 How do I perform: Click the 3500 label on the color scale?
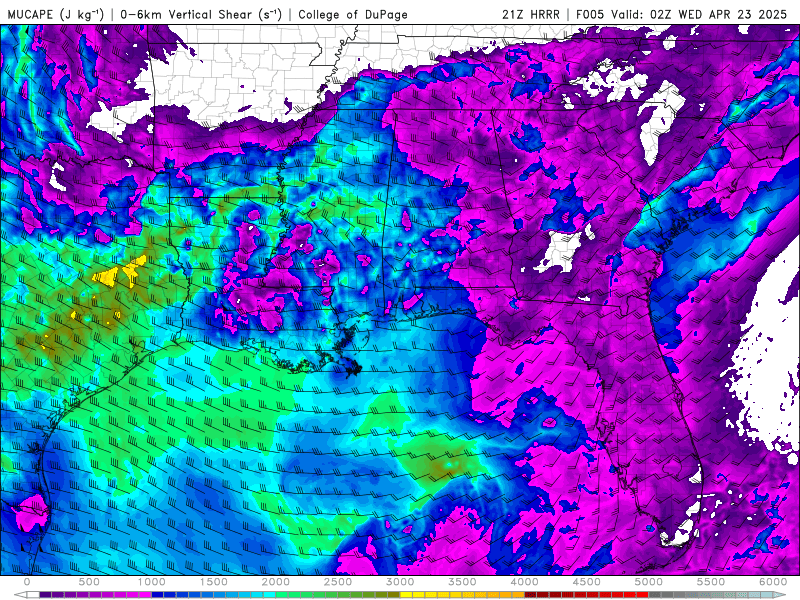pos(462,582)
